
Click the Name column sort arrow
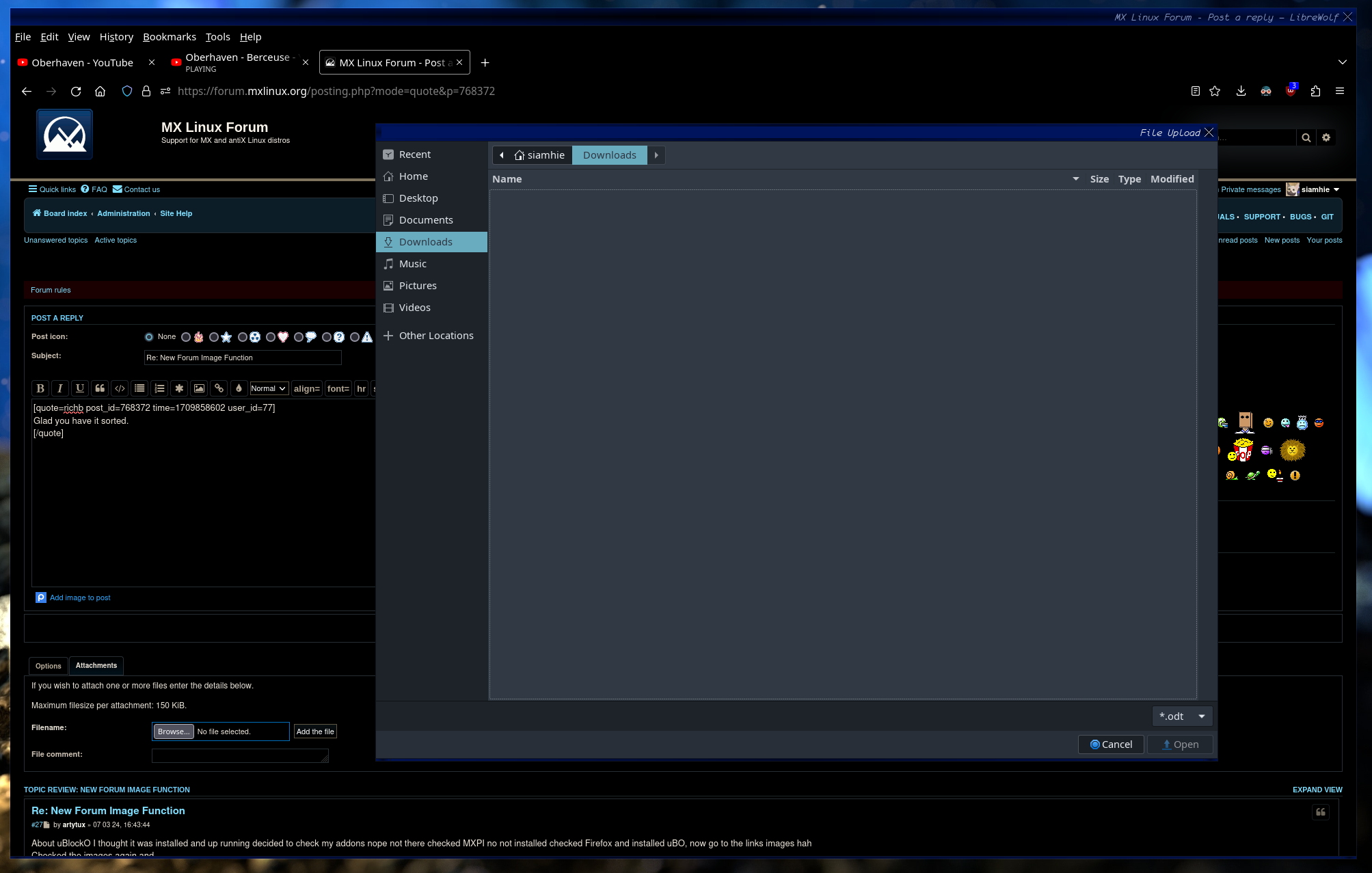click(1076, 179)
